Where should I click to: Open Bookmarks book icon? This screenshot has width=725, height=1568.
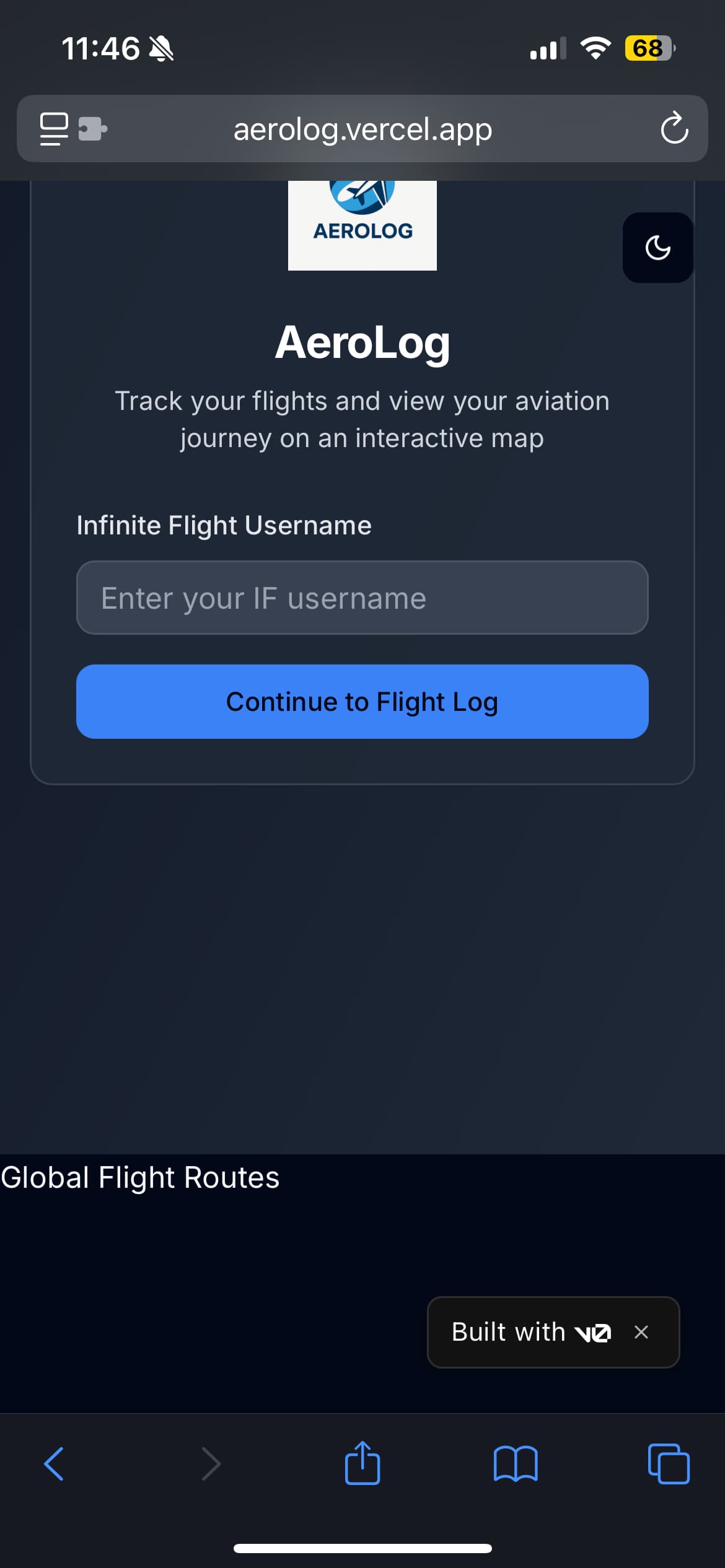516,1464
